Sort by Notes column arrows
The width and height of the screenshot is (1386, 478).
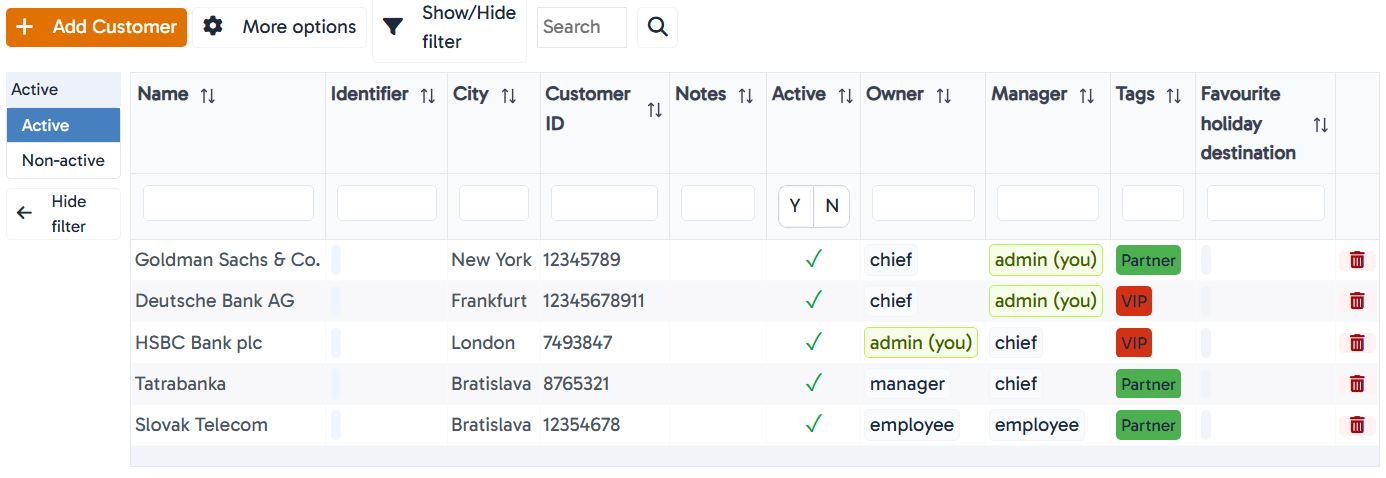(x=746, y=95)
